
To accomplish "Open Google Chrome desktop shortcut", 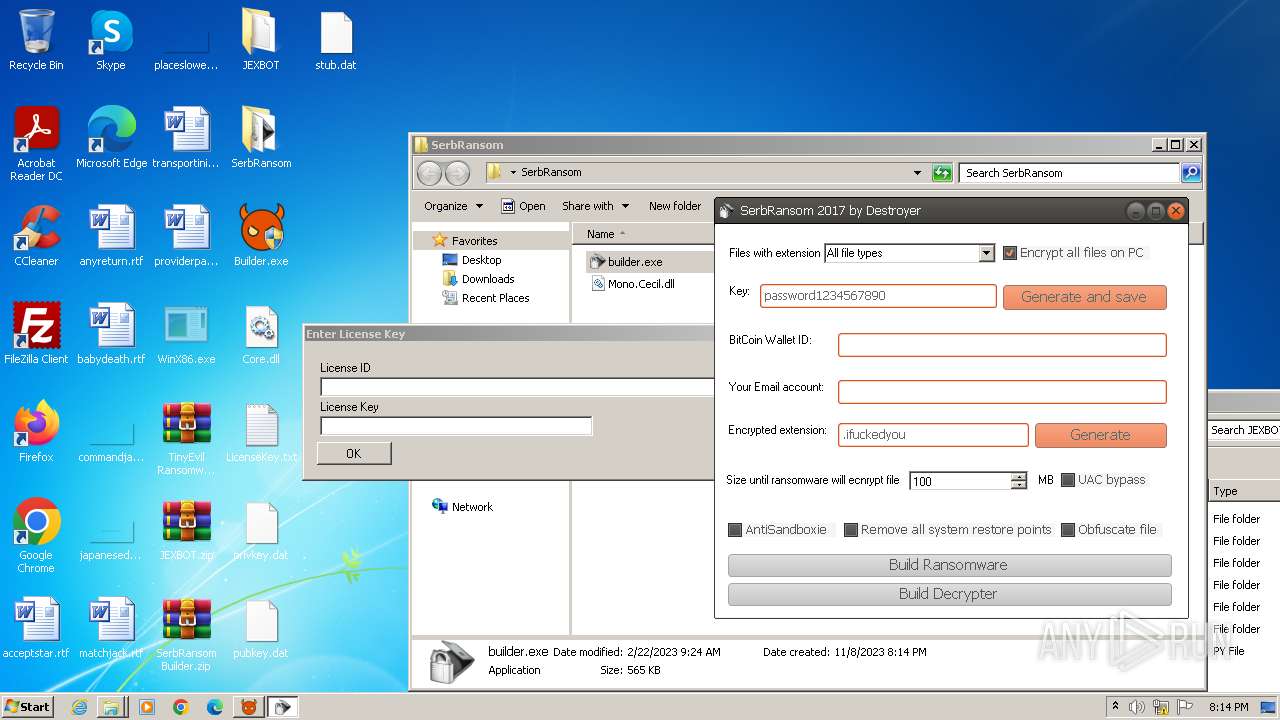I will click(x=36, y=536).
